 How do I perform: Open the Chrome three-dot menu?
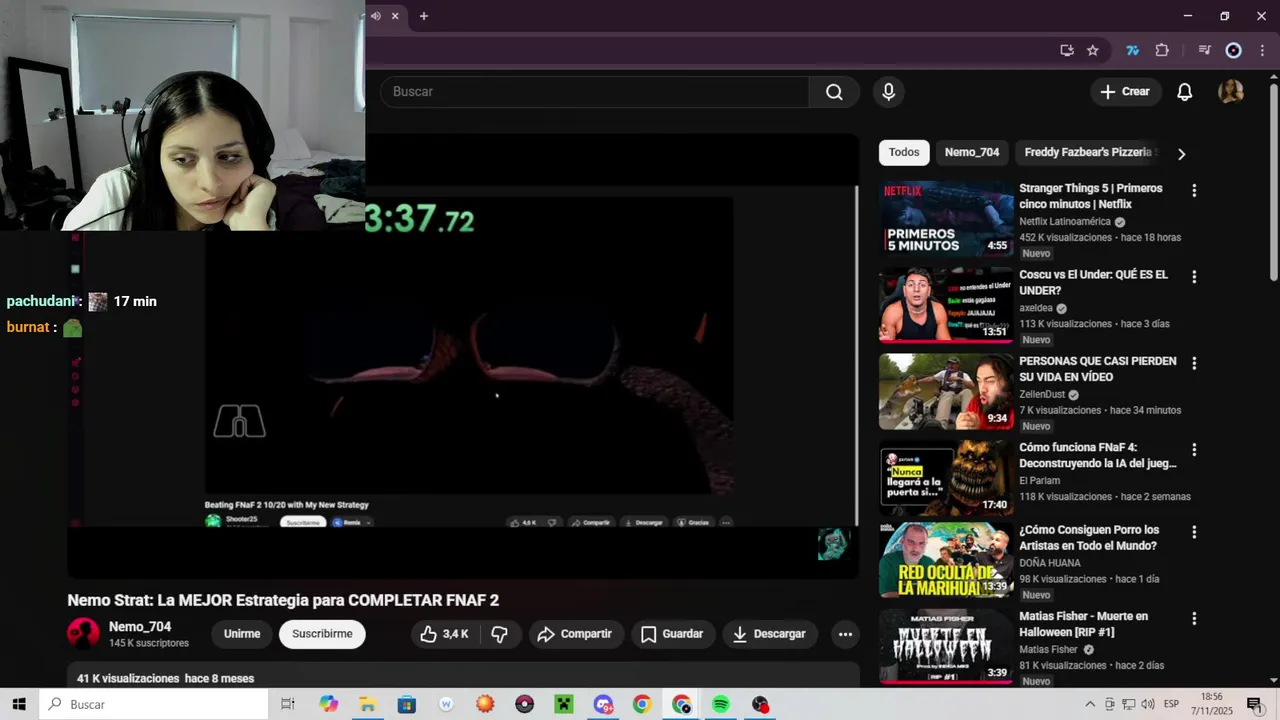[x=1262, y=50]
